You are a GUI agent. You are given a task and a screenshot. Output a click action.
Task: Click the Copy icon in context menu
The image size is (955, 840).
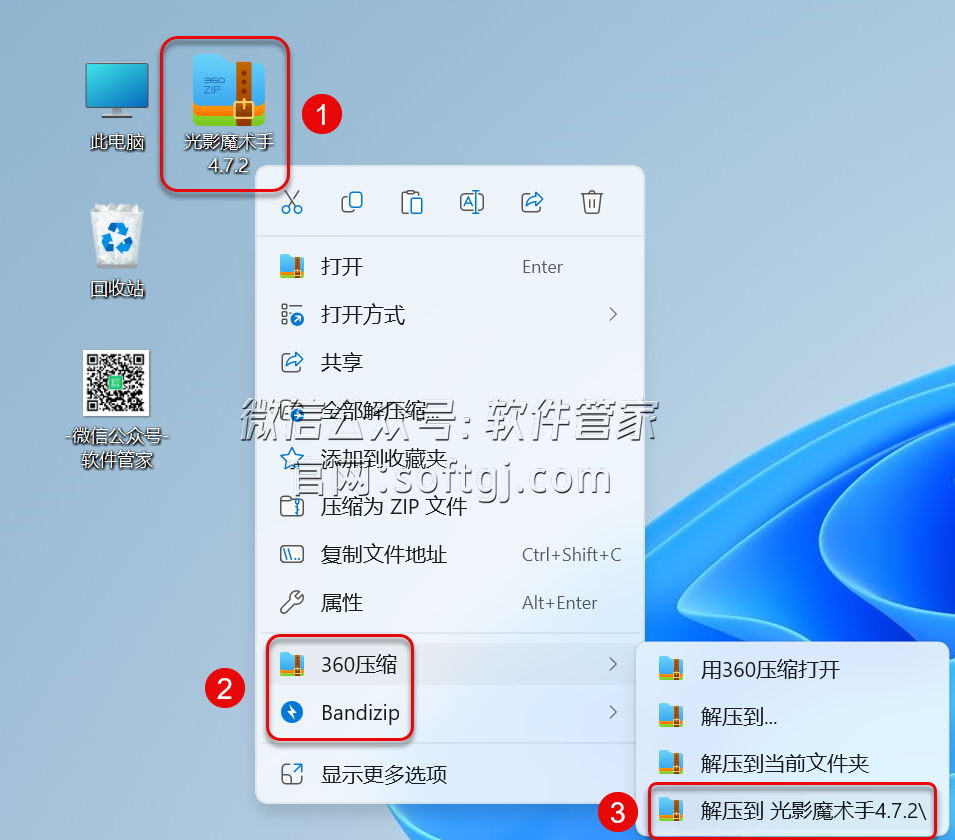[352, 202]
